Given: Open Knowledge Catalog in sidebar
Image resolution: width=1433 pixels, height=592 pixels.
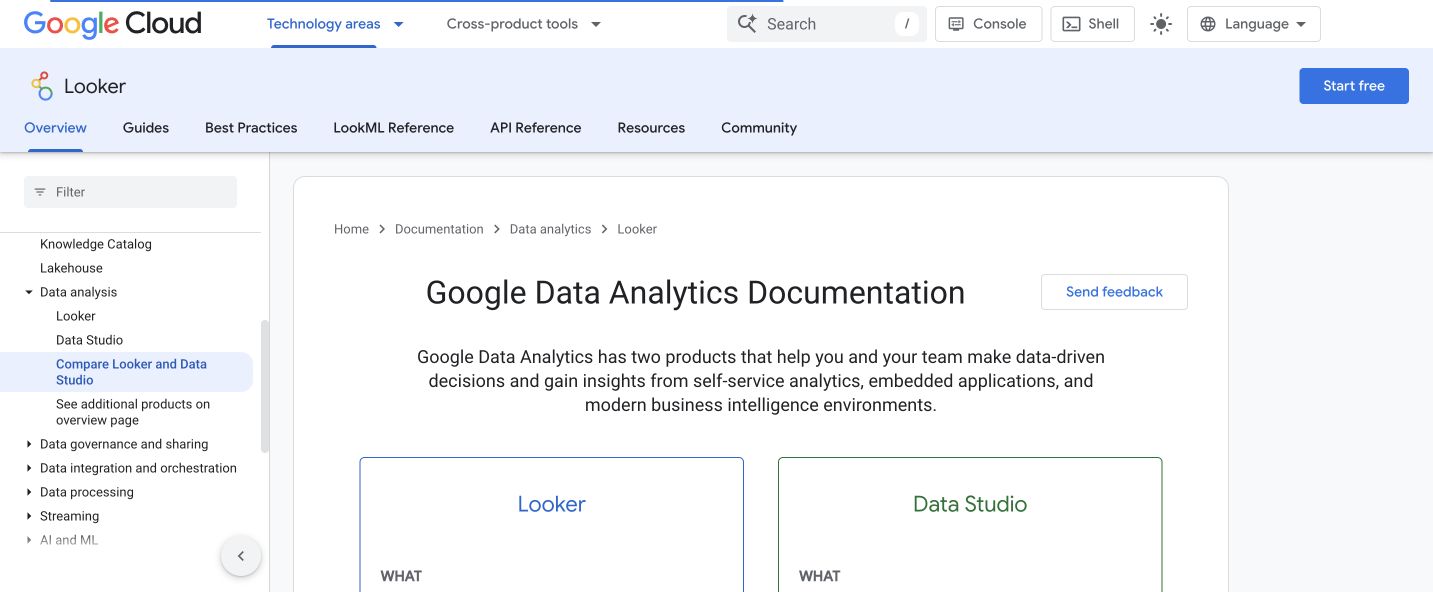Looking at the screenshot, I should 96,244.
